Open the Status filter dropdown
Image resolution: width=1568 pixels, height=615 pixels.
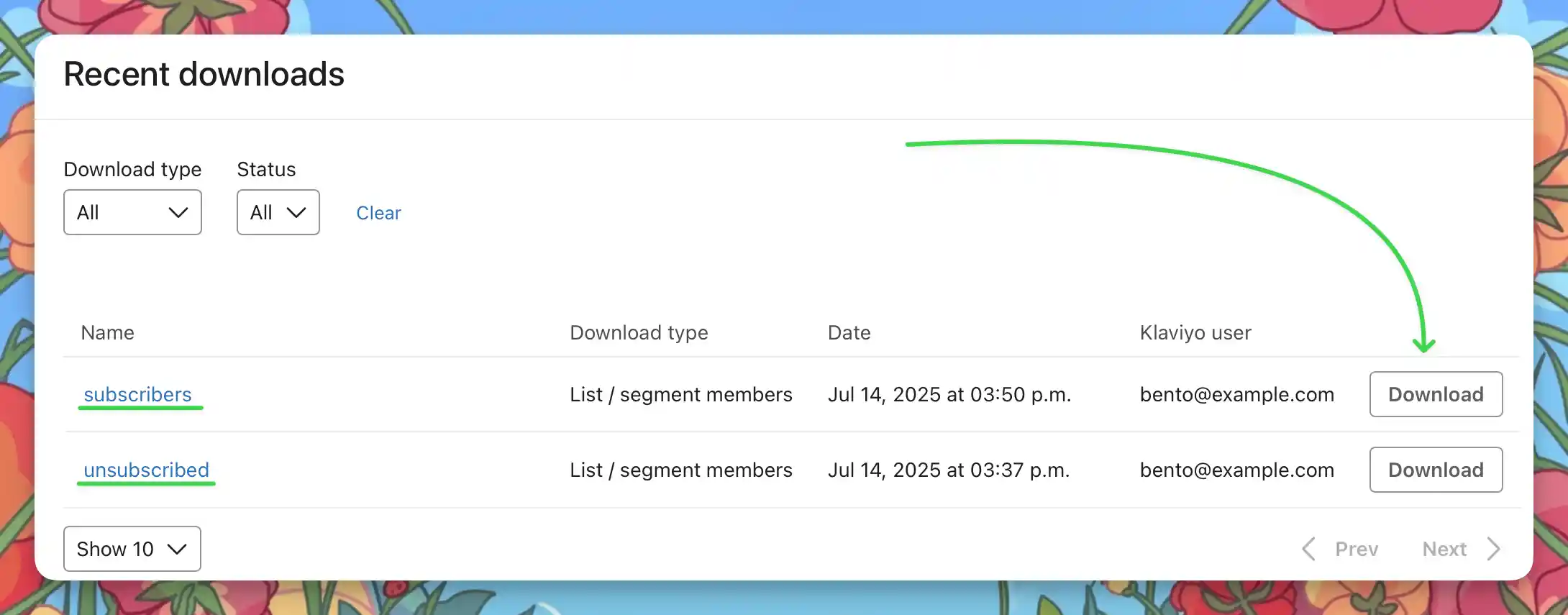point(278,212)
